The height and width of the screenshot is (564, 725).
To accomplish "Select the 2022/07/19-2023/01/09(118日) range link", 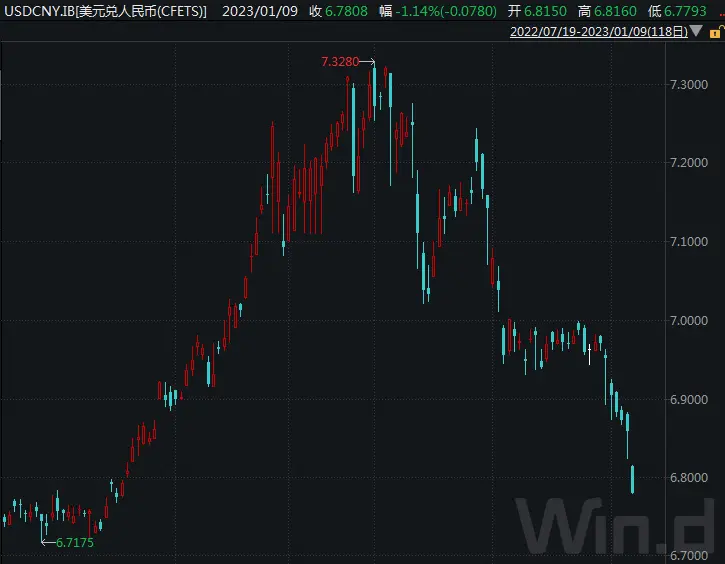I will click(x=599, y=31).
